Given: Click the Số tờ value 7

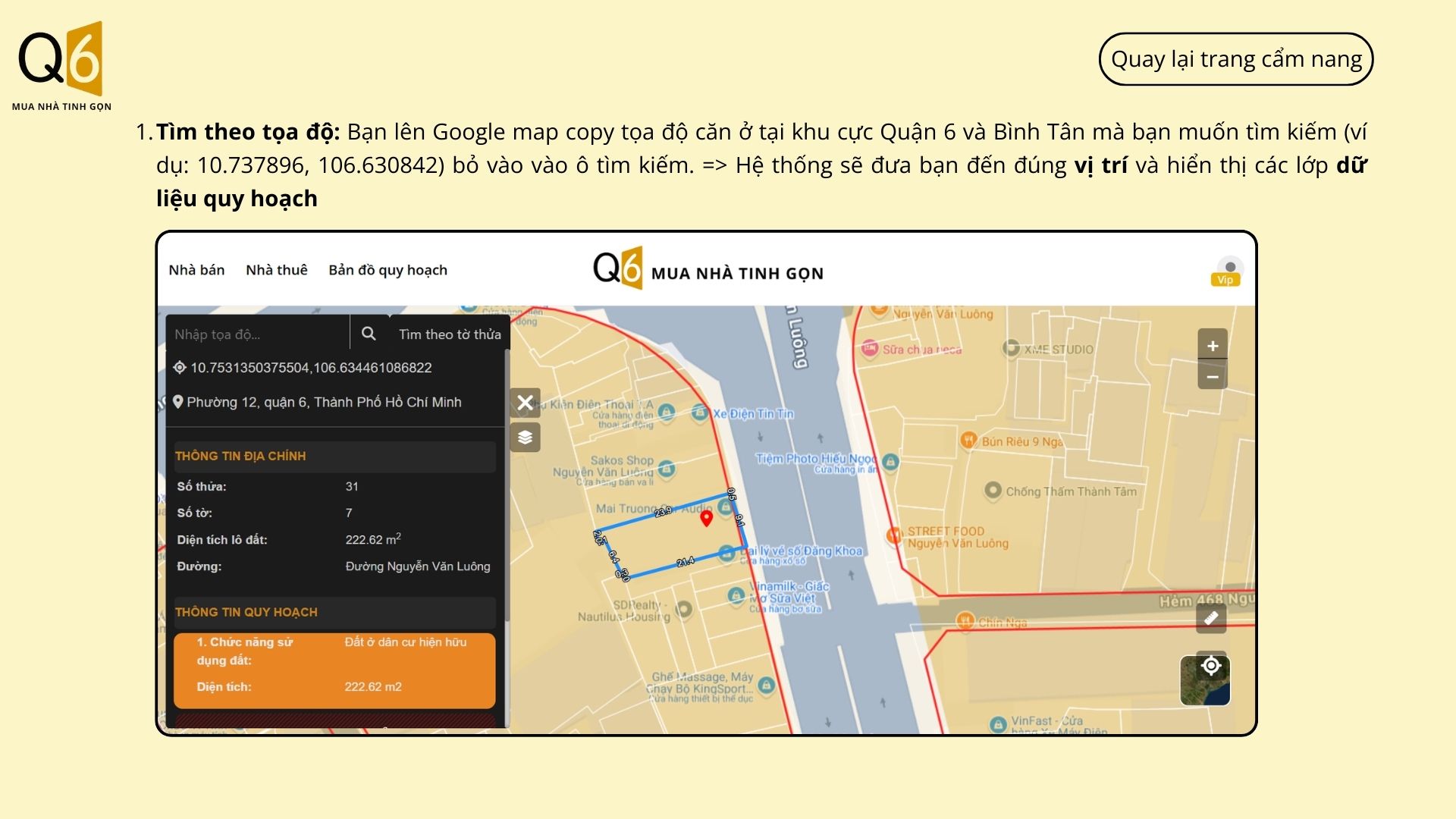Looking at the screenshot, I should [349, 513].
